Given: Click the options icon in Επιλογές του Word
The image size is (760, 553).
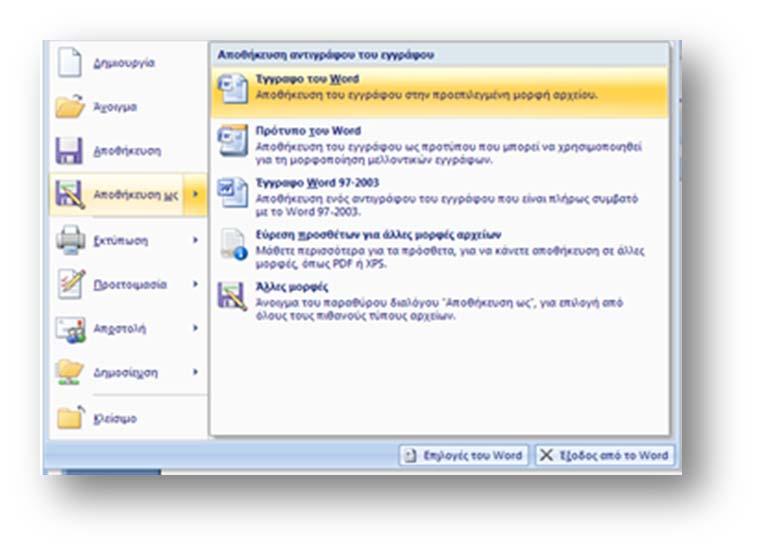Looking at the screenshot, I should tap(410, 455).
